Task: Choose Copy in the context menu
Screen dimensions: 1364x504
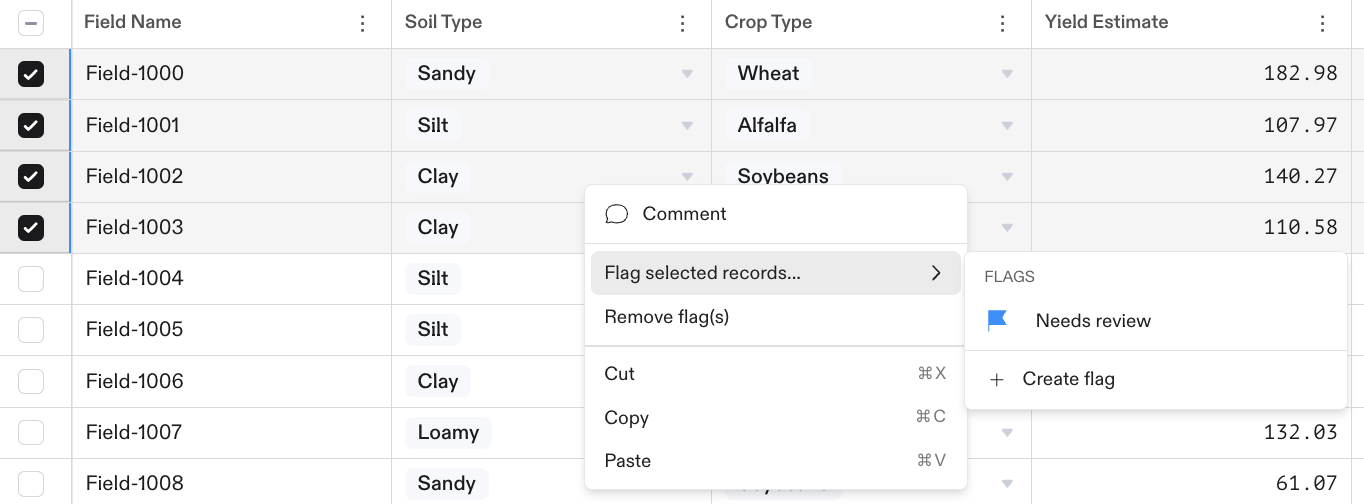Action: click(x=627, y=418)
